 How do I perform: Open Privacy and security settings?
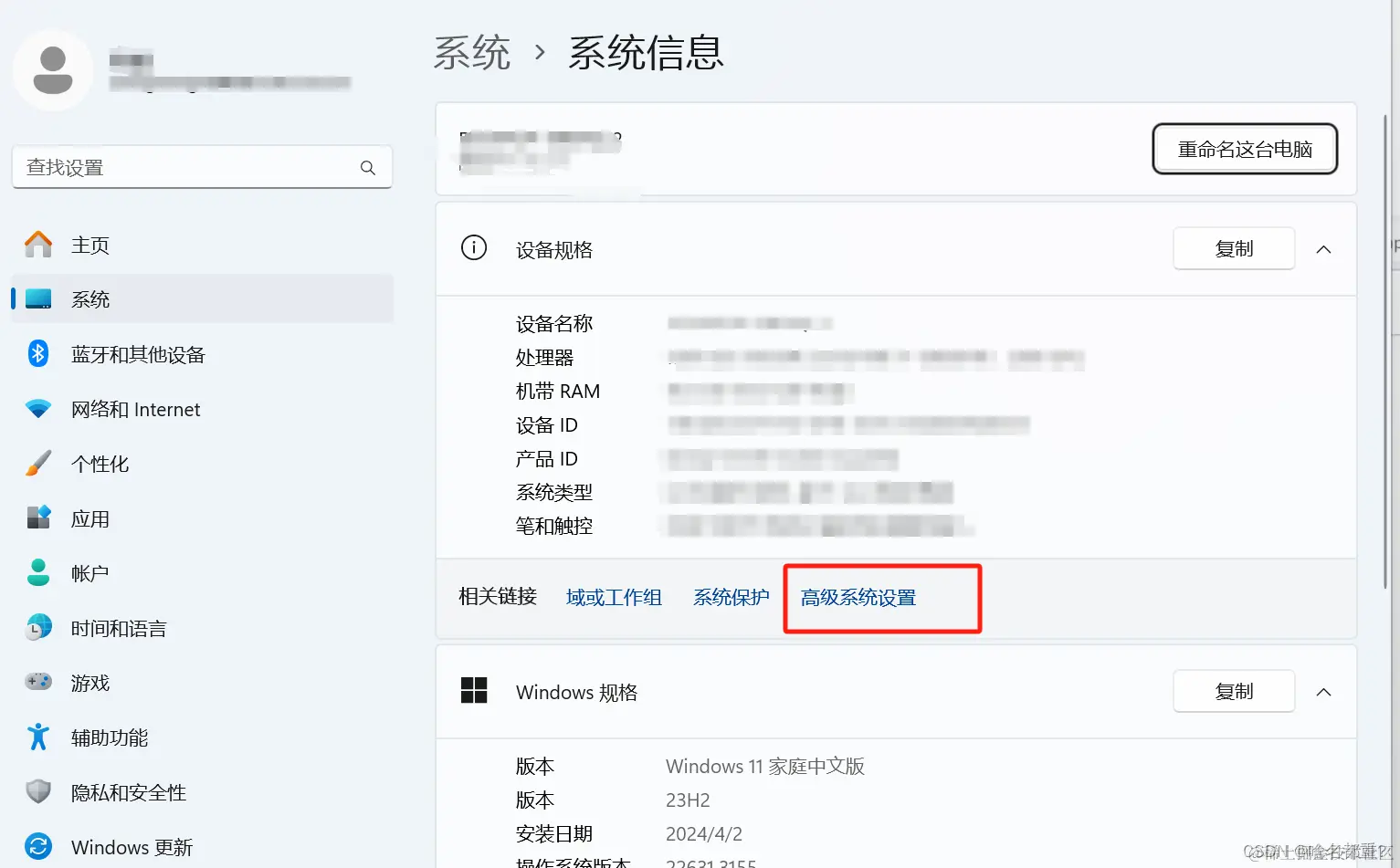(128, 792)
